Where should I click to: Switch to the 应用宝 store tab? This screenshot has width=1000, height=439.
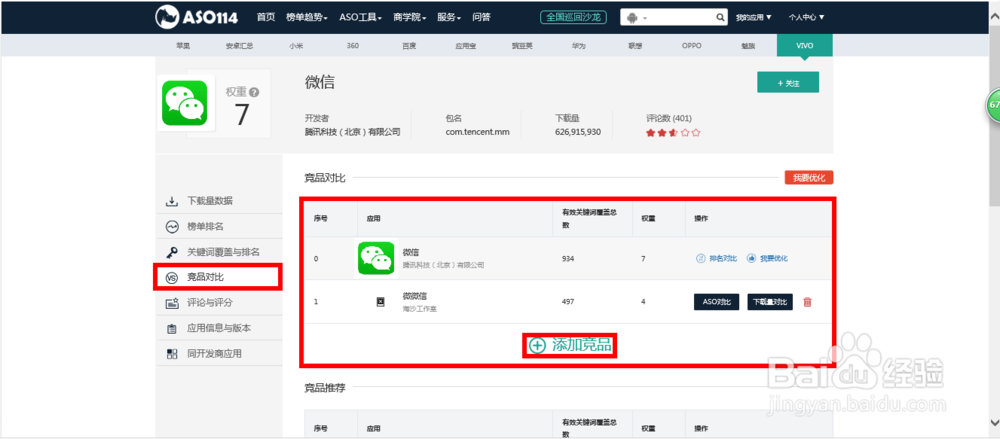pos(465,46)
